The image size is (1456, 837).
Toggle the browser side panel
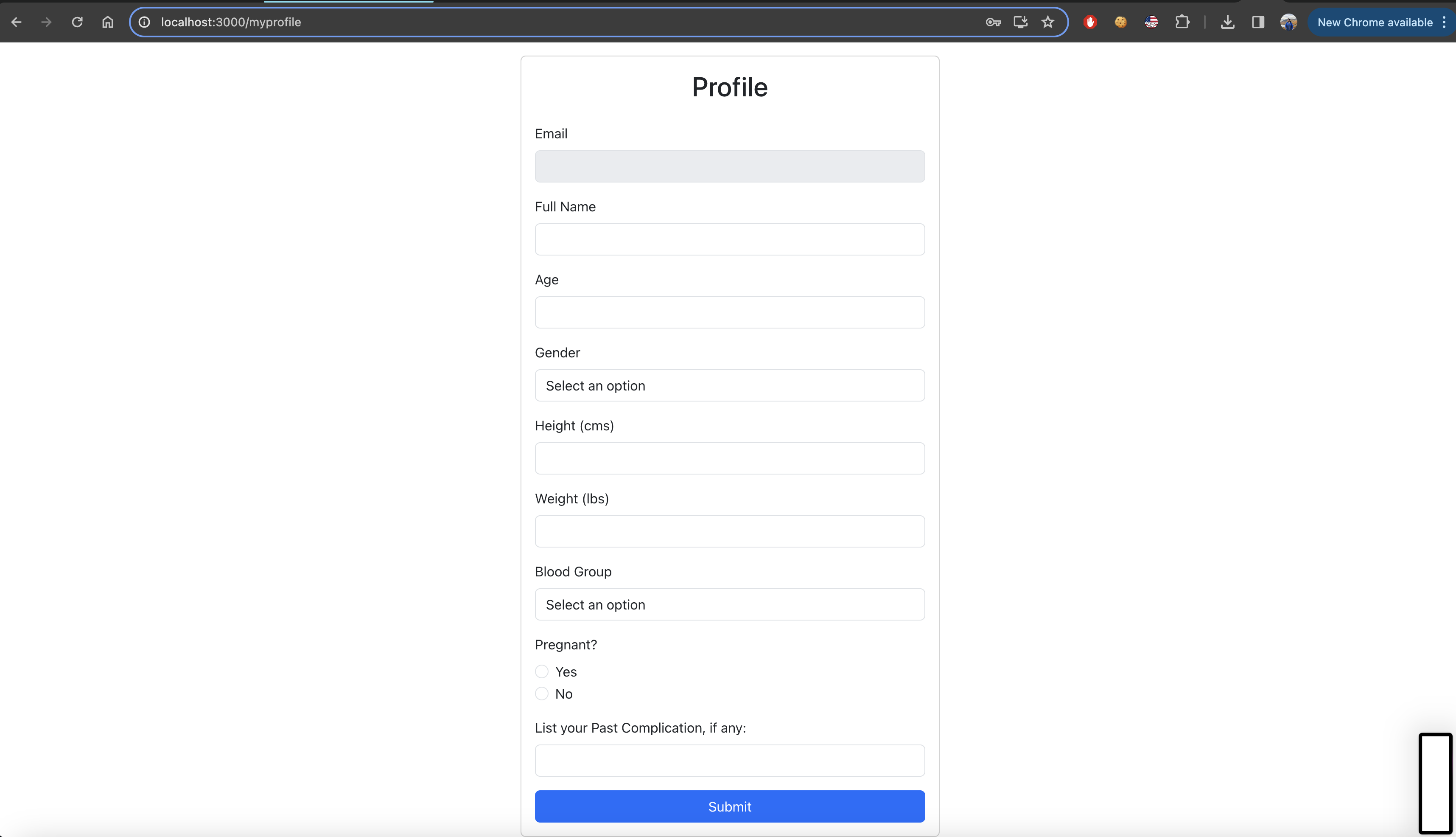[x=1258, y=22]
